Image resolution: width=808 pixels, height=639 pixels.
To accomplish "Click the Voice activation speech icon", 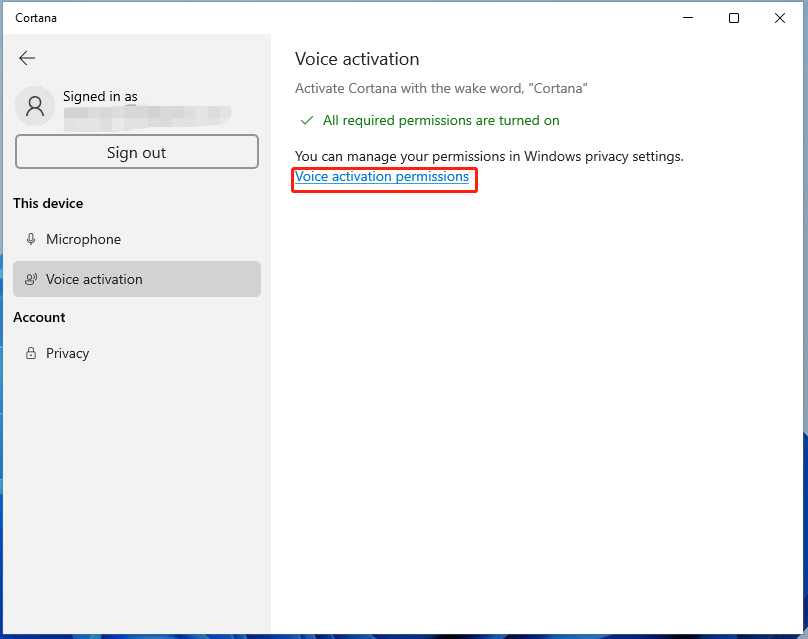I will coord(33,279).
